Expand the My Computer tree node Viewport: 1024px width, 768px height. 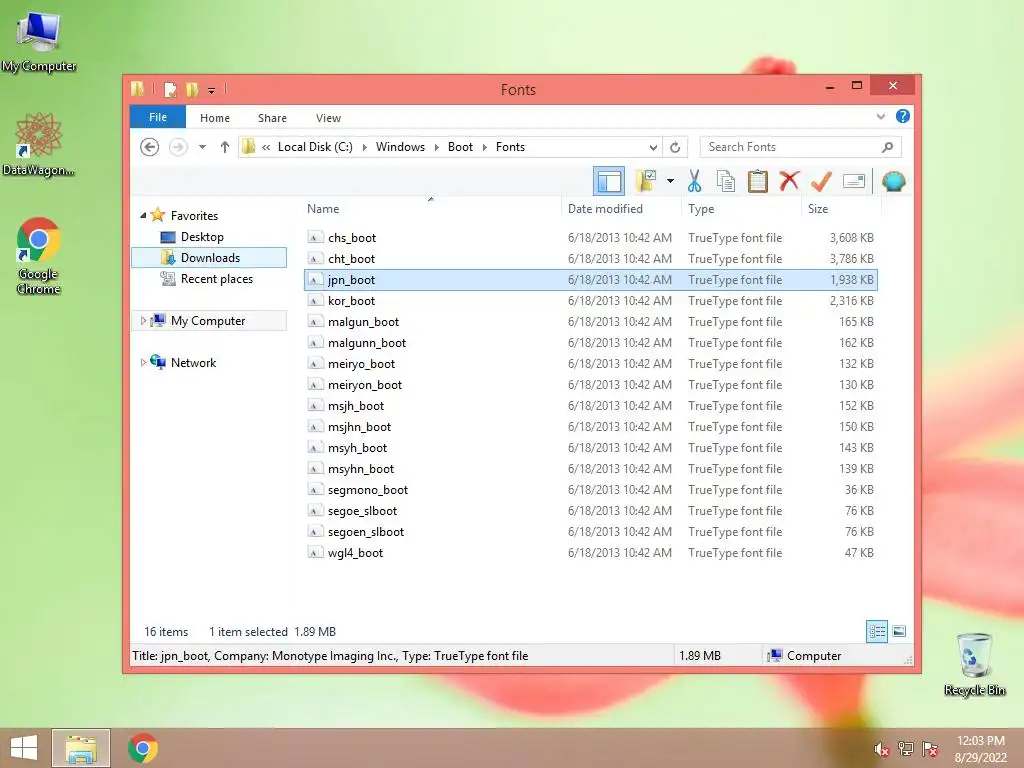point(143,321)
